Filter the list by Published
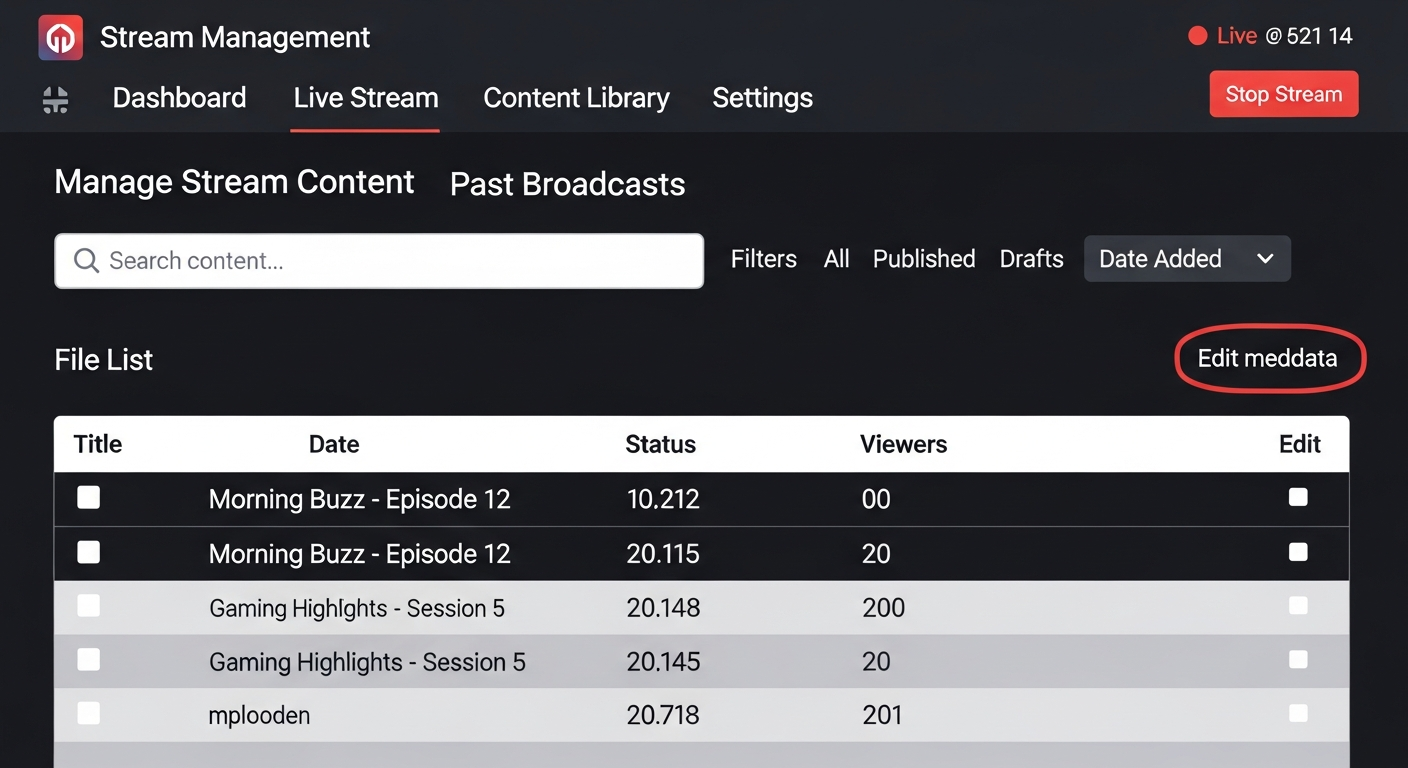 [923, 259]
